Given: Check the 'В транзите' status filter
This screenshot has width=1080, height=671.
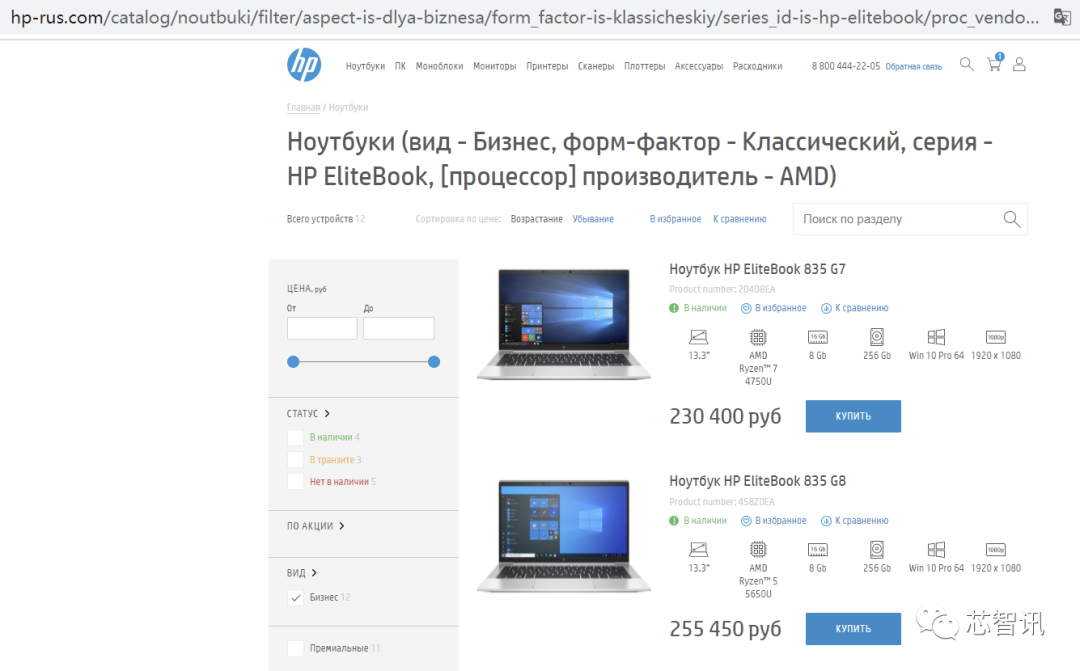Looking at the screenshot, I should [295, 460].
